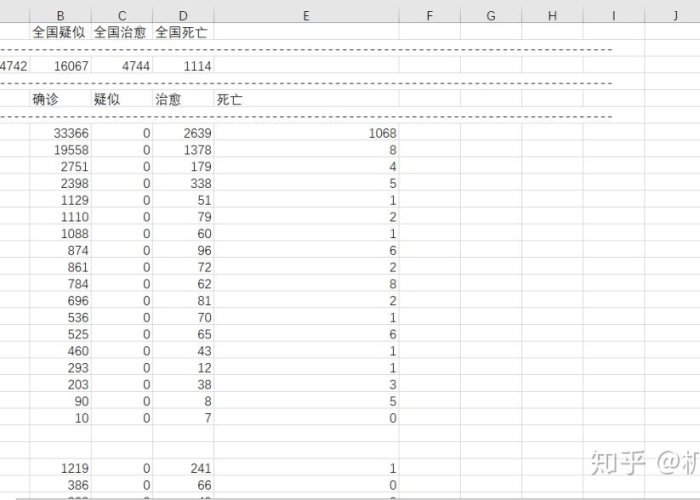The height and width of the screenshot is (500, 700).
Task: Select the cell with value 203
Action: pos(60,384)
